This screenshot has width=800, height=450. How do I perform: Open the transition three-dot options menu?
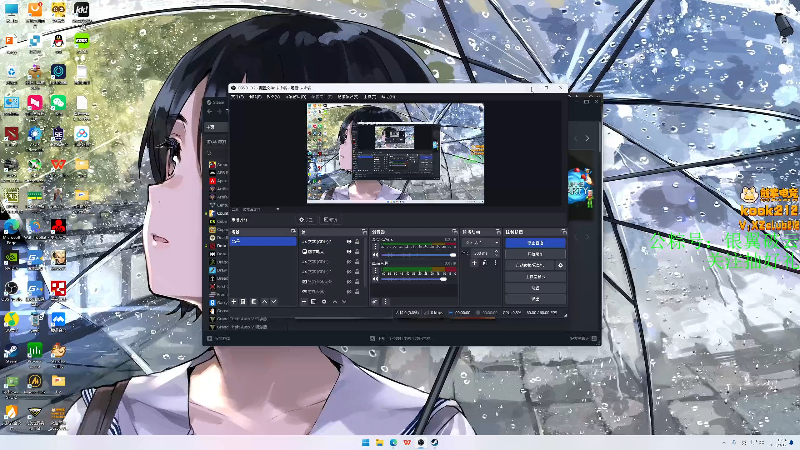[495, 263]
